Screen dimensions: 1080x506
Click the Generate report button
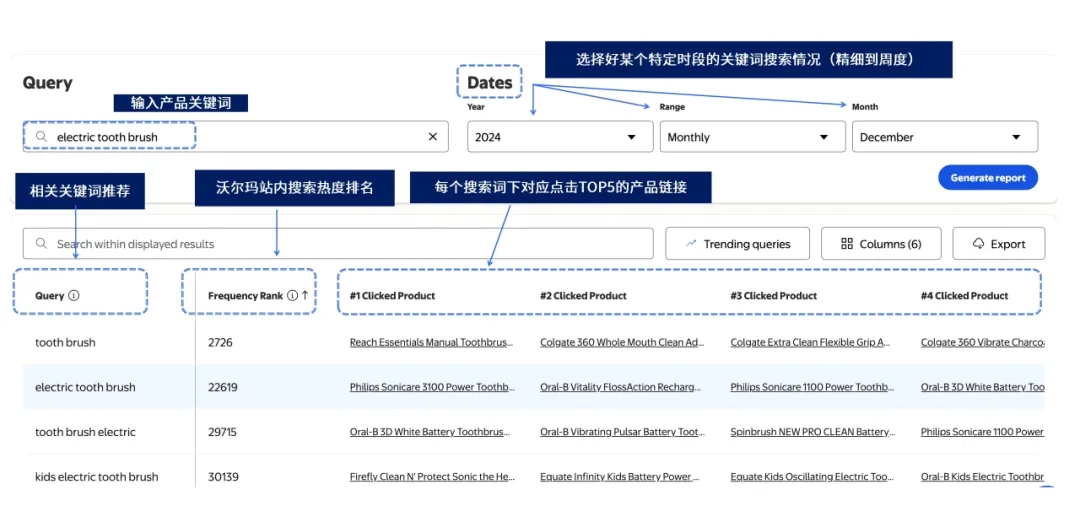[988, 178]
